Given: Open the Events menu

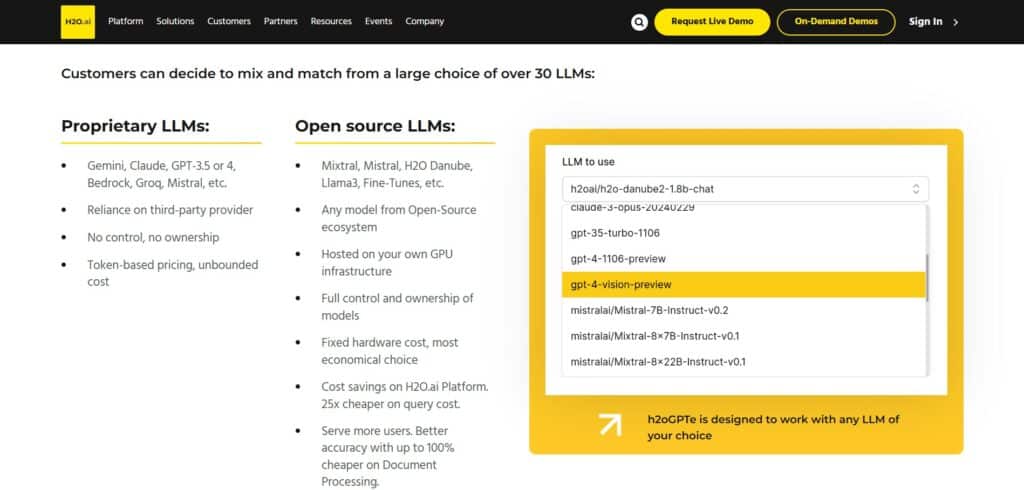Looking at the screenshot, I should pyautogui.click(x=378, y=22).
